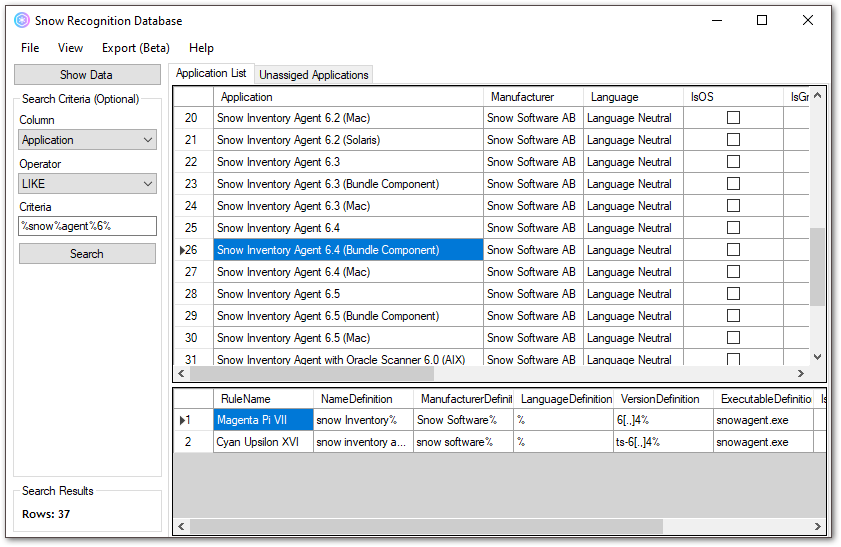
Task: Sort by the Manufacturer column header
Action: coord(533,97)
